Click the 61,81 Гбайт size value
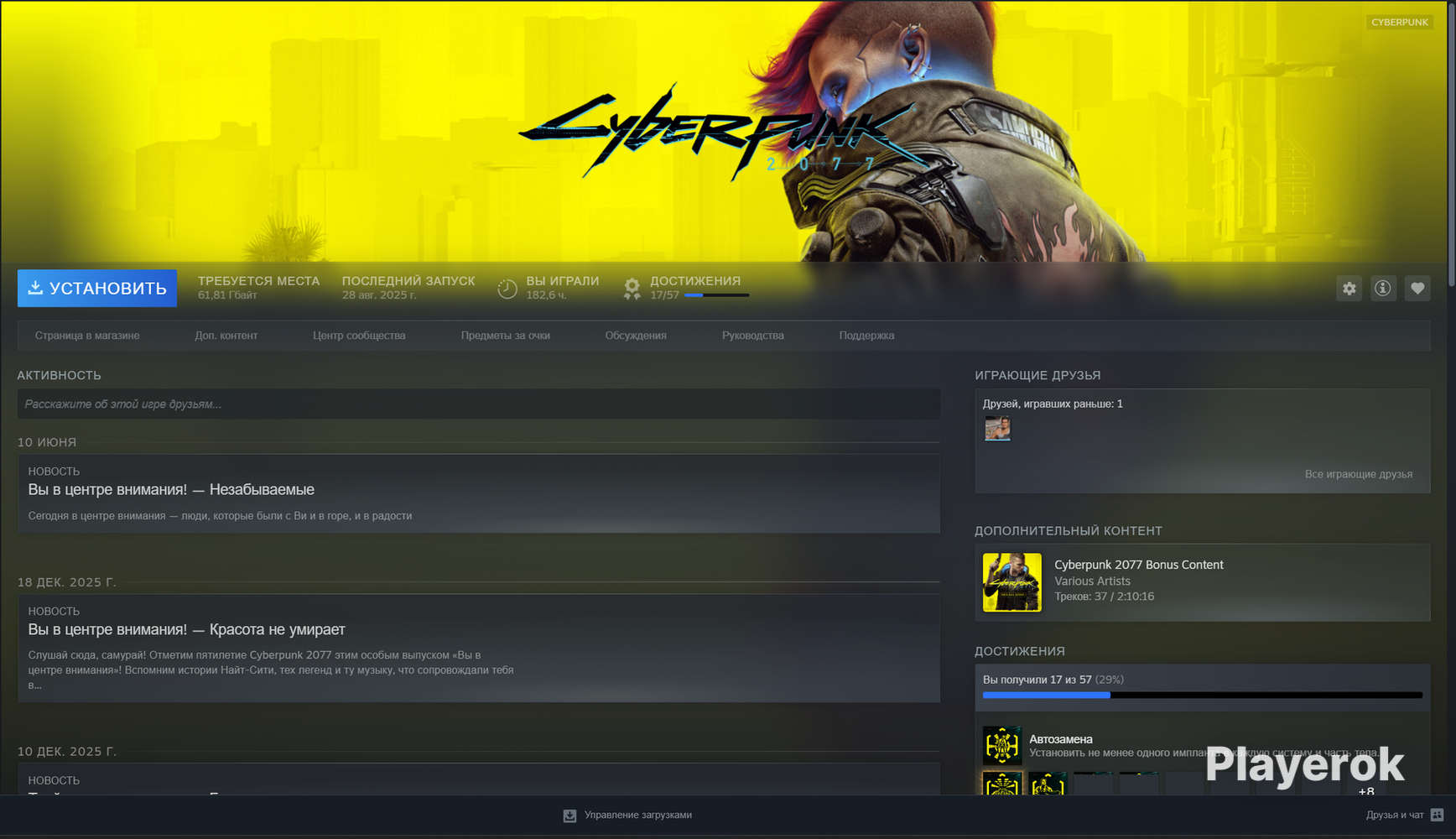 point(227,295)
